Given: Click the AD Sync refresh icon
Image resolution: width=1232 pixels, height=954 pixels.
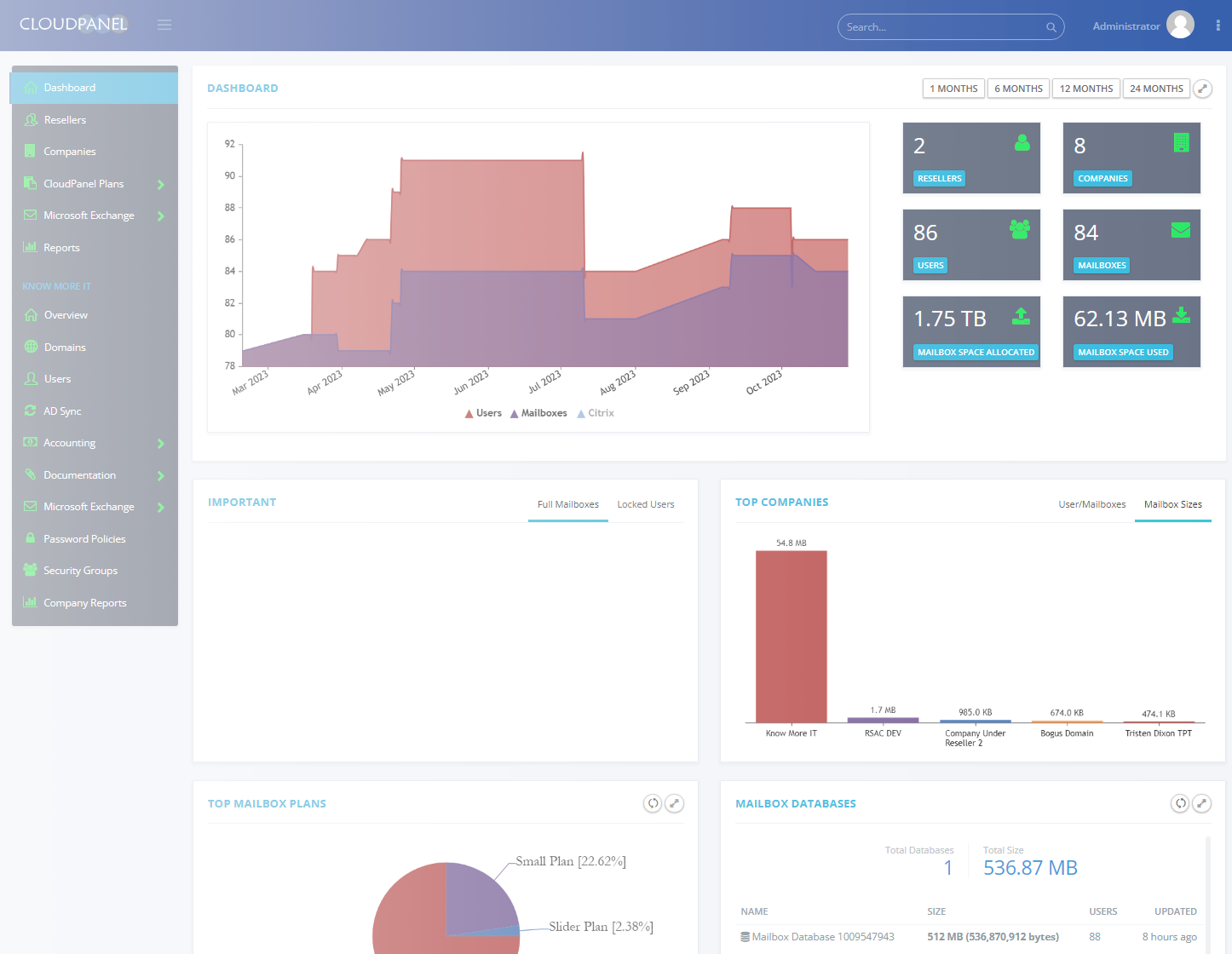Looking at the screenshot, I should pos(31,411).
